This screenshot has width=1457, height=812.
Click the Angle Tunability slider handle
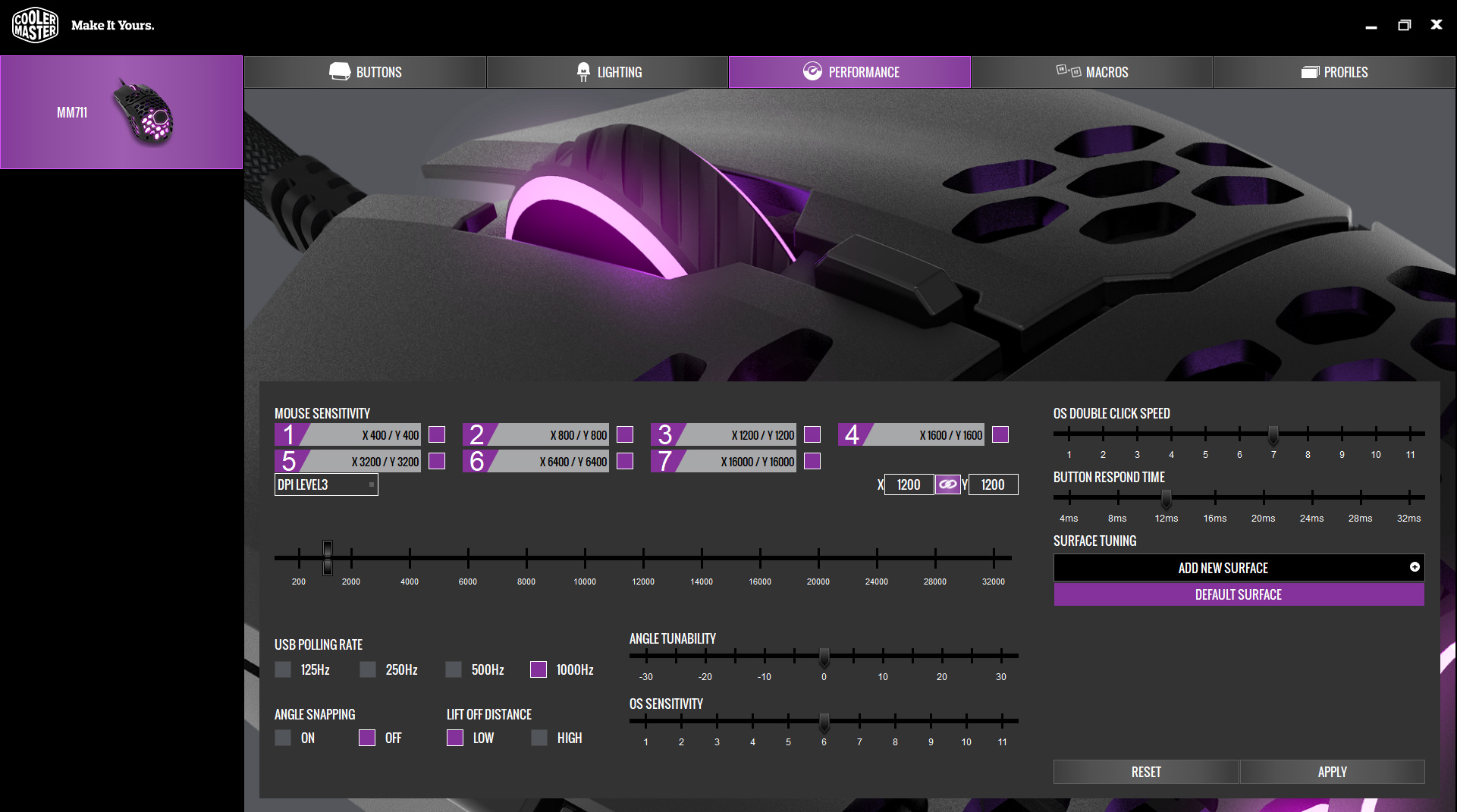point(824,656)
